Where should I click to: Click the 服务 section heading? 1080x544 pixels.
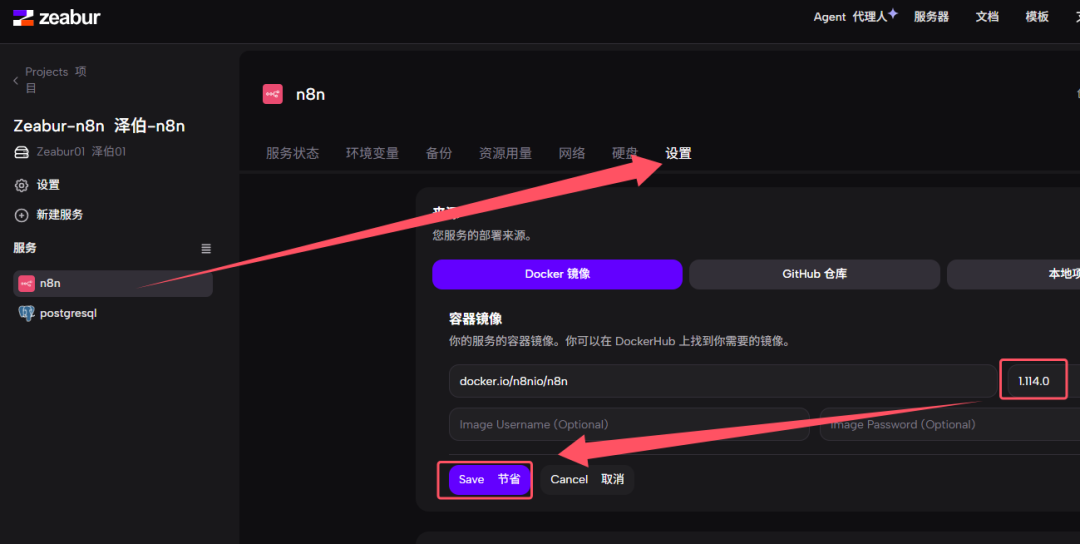(x=25, y=248)
